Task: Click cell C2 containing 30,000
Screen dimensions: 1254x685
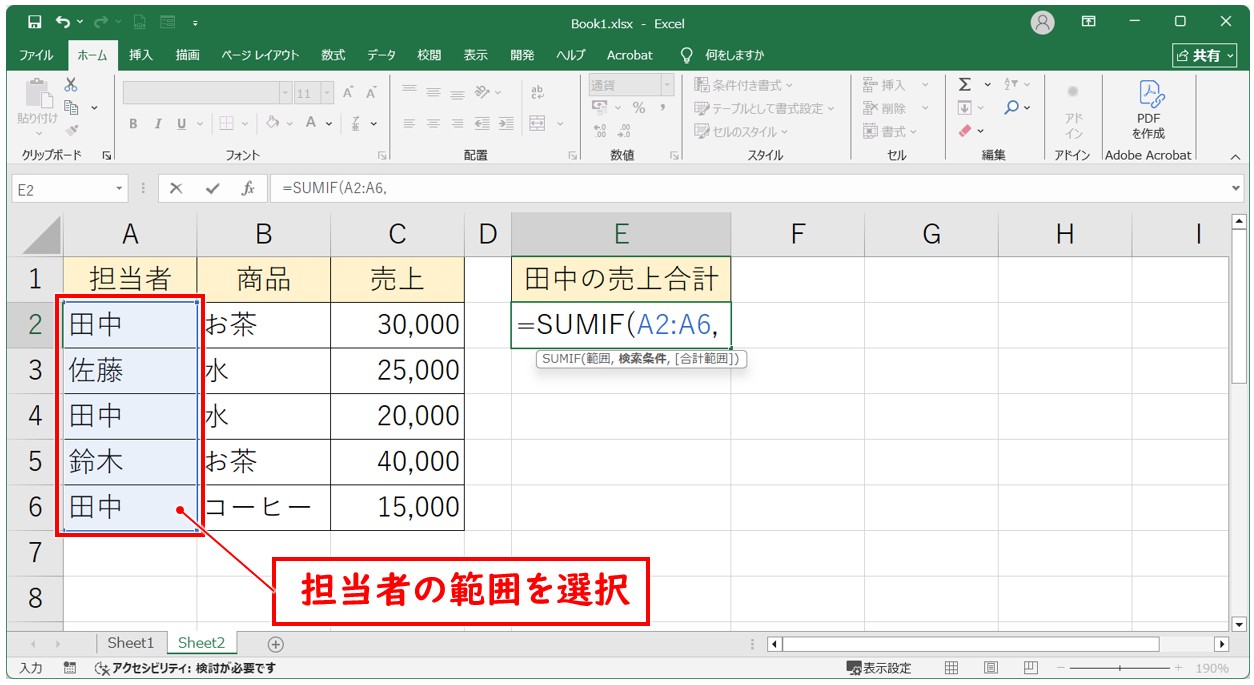Action: [x=397, y=324]
